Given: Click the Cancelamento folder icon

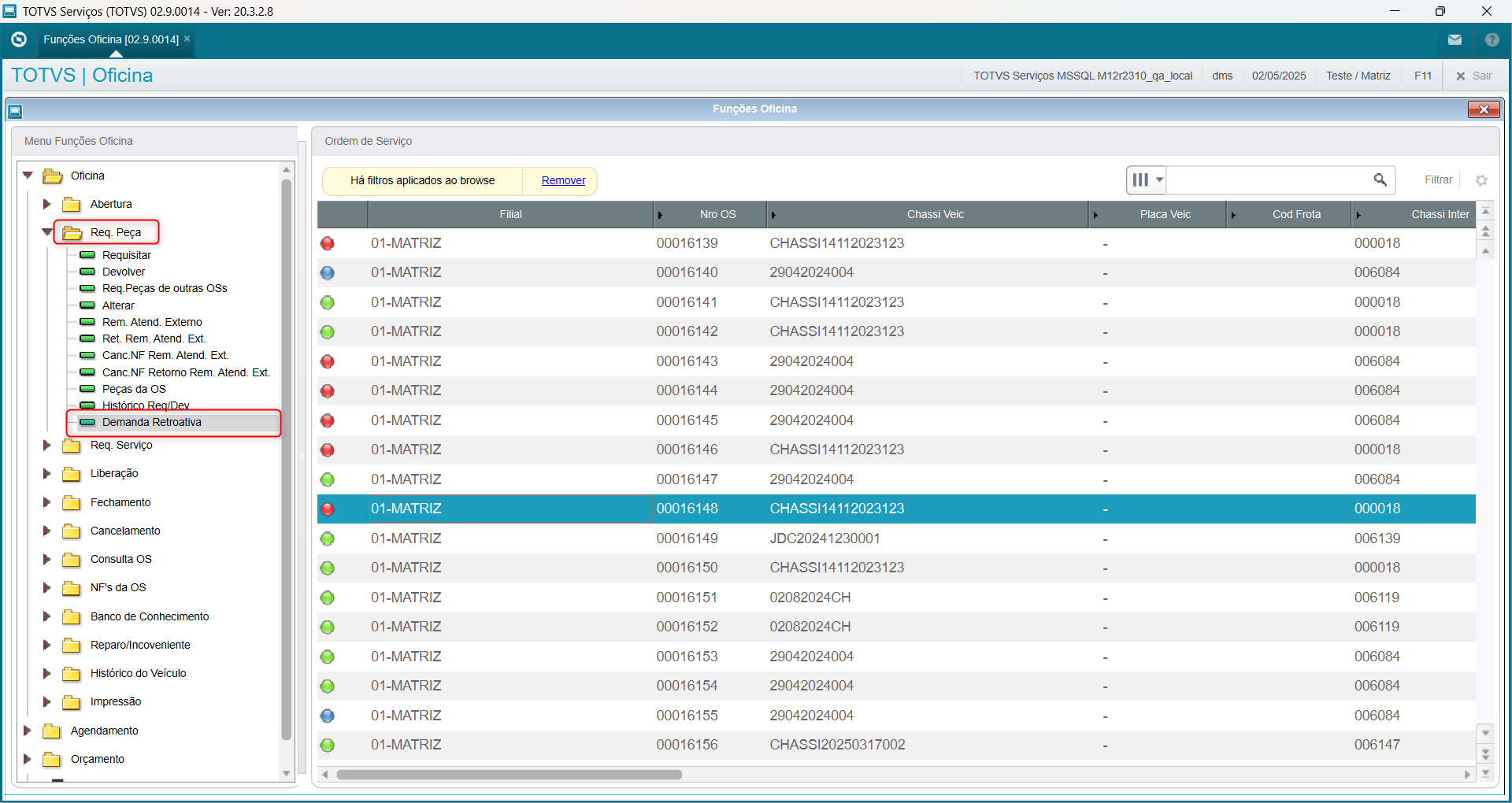Looking at the screenshot, I should 72,531.
